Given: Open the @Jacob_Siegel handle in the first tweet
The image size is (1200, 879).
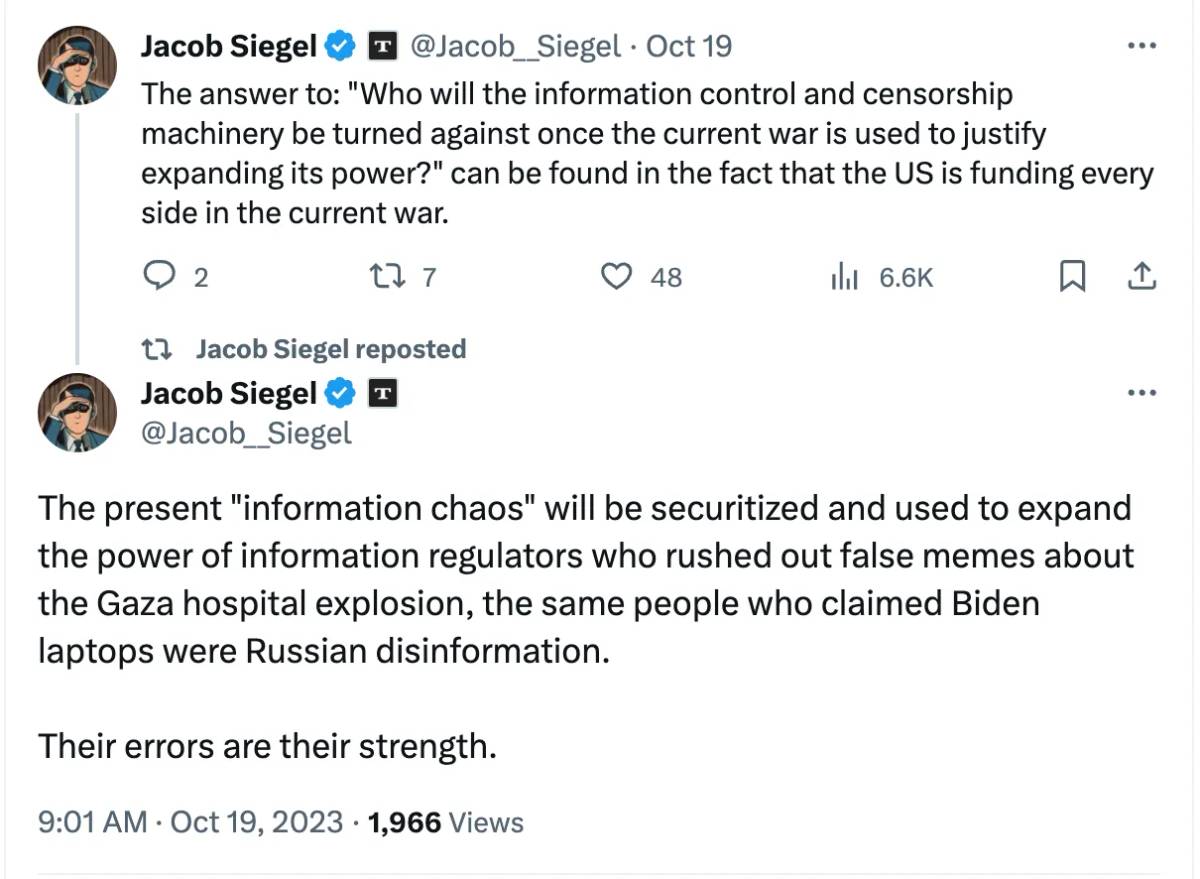Looking at the screenshot, I should (515, 46).
